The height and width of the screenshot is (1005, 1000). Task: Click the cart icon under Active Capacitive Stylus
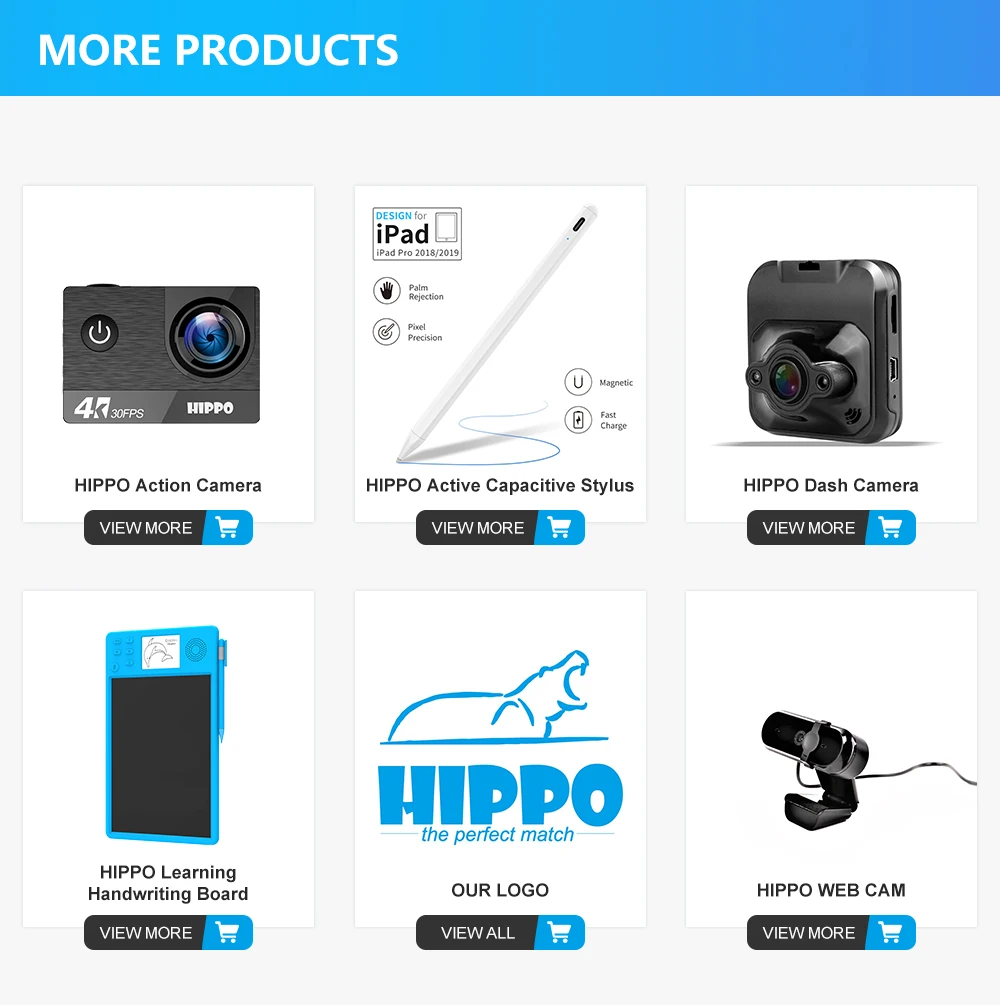click(560, 527)
